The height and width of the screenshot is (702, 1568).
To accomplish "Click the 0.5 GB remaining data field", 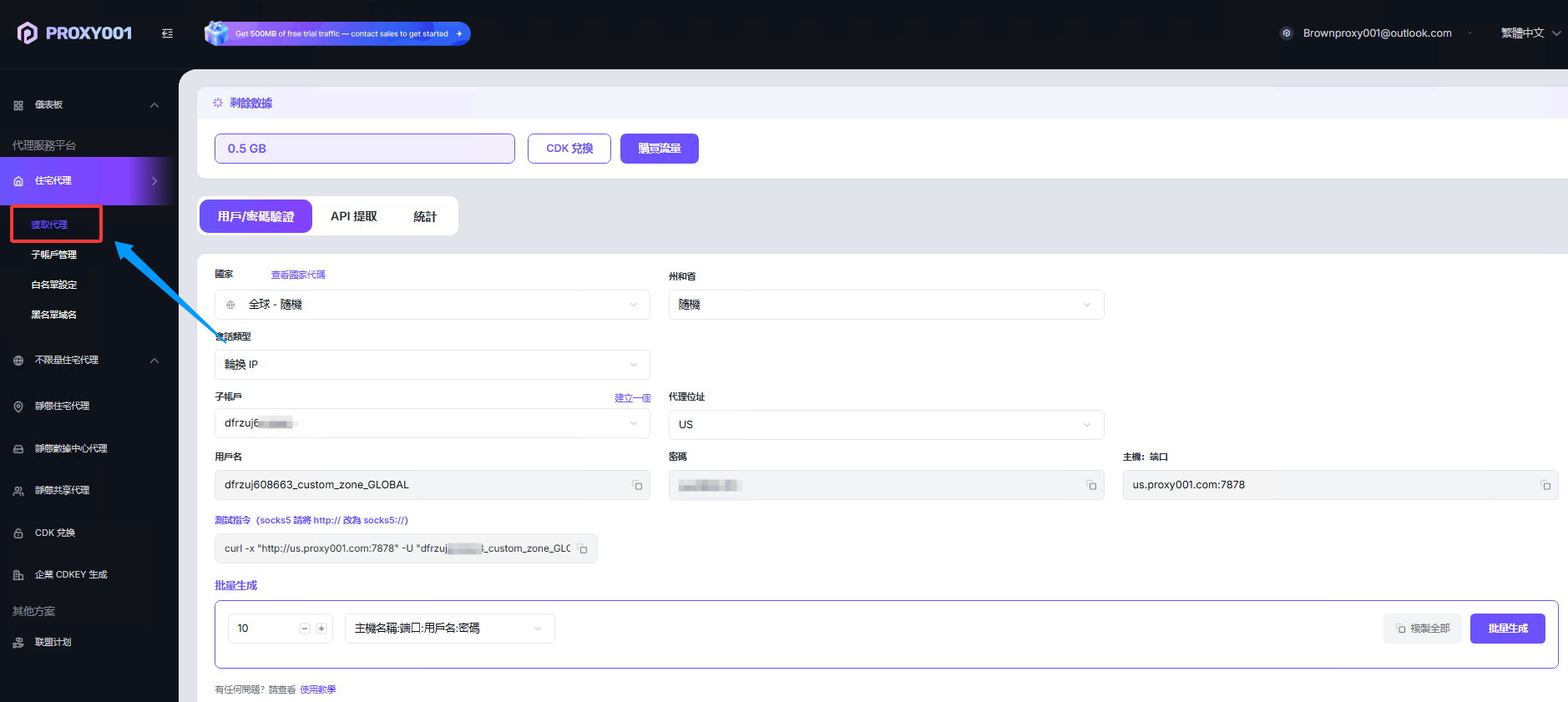I will coord(365,149).
